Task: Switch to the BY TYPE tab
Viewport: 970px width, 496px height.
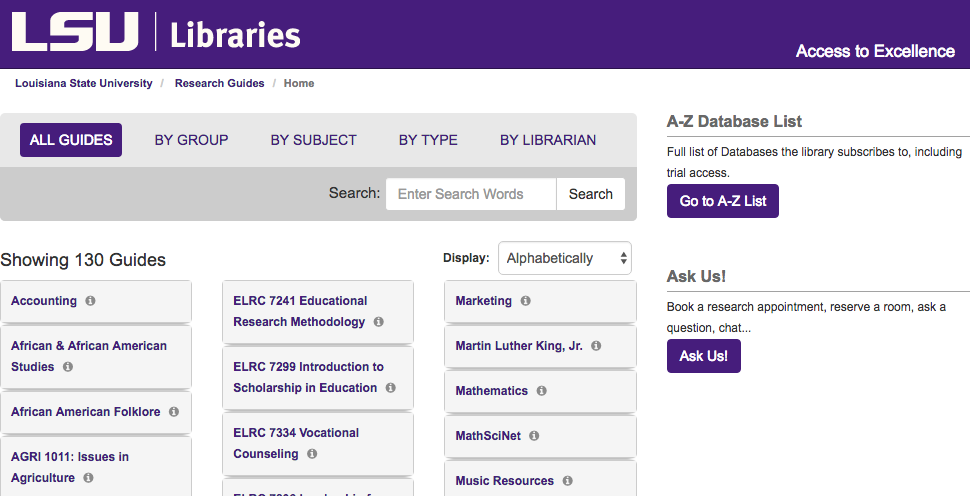Action: [428, 140]
